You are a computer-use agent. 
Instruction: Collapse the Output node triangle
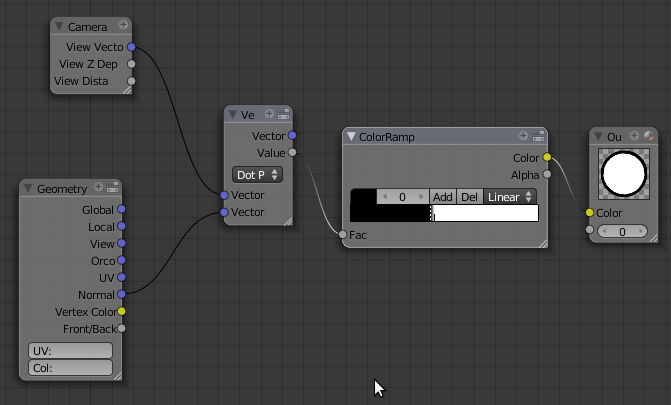point(598,137)
